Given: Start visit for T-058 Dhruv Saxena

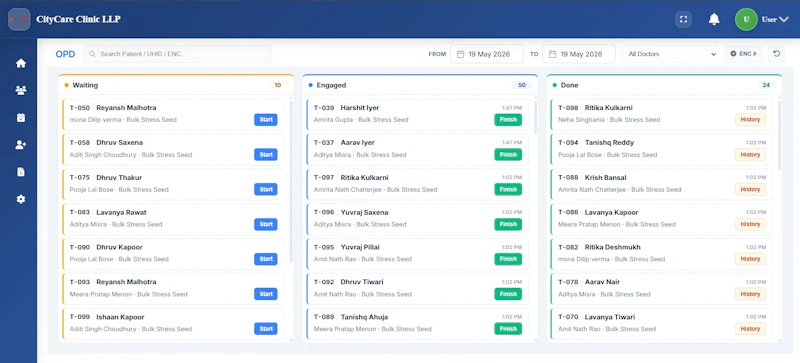Looking at the screenshot, I should pyautogui.click(x=266, y=155).
